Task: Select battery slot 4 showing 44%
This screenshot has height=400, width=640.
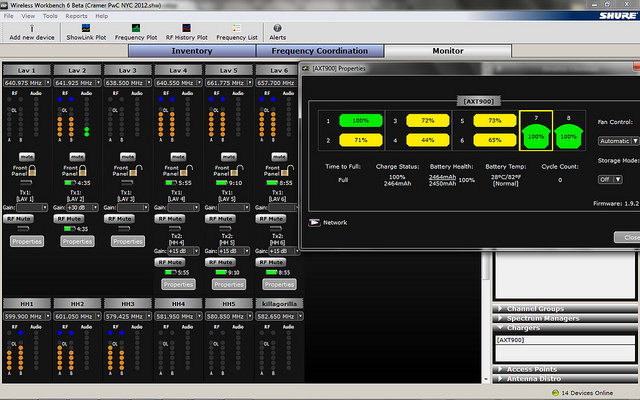Action: pyautogui.click(x=428, y=140)
